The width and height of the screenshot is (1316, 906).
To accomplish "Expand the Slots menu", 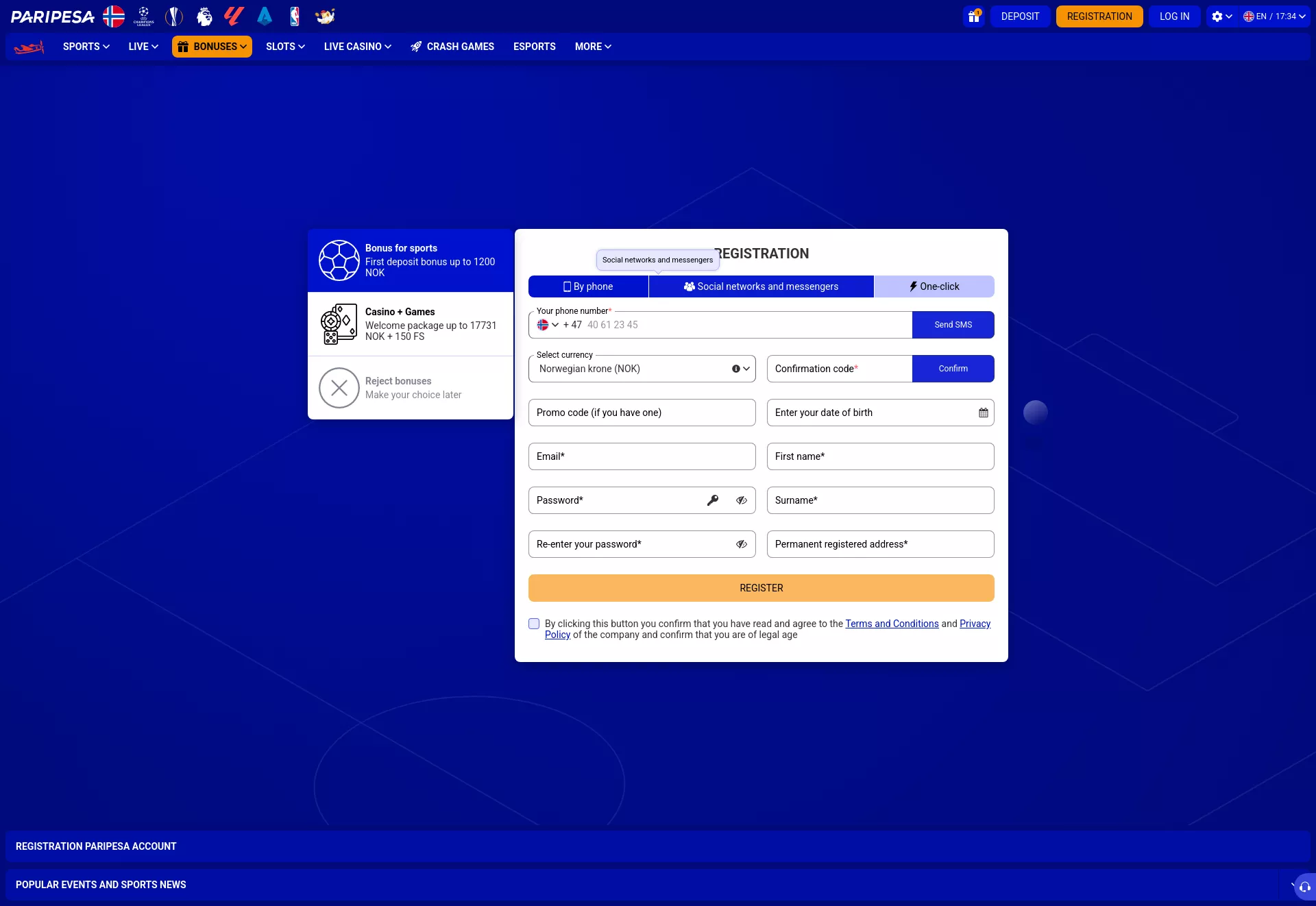I will [285, 47].
